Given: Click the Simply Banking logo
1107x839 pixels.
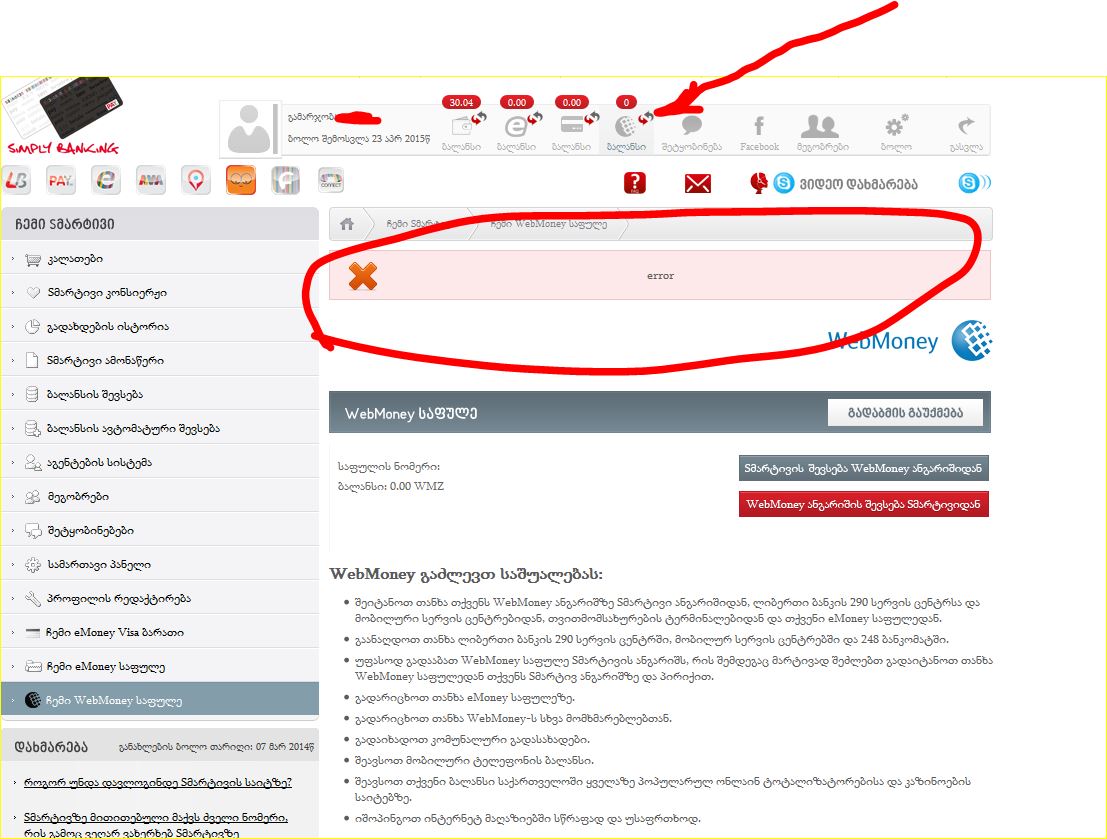Looking at the screenshot, I should (64, 118).
